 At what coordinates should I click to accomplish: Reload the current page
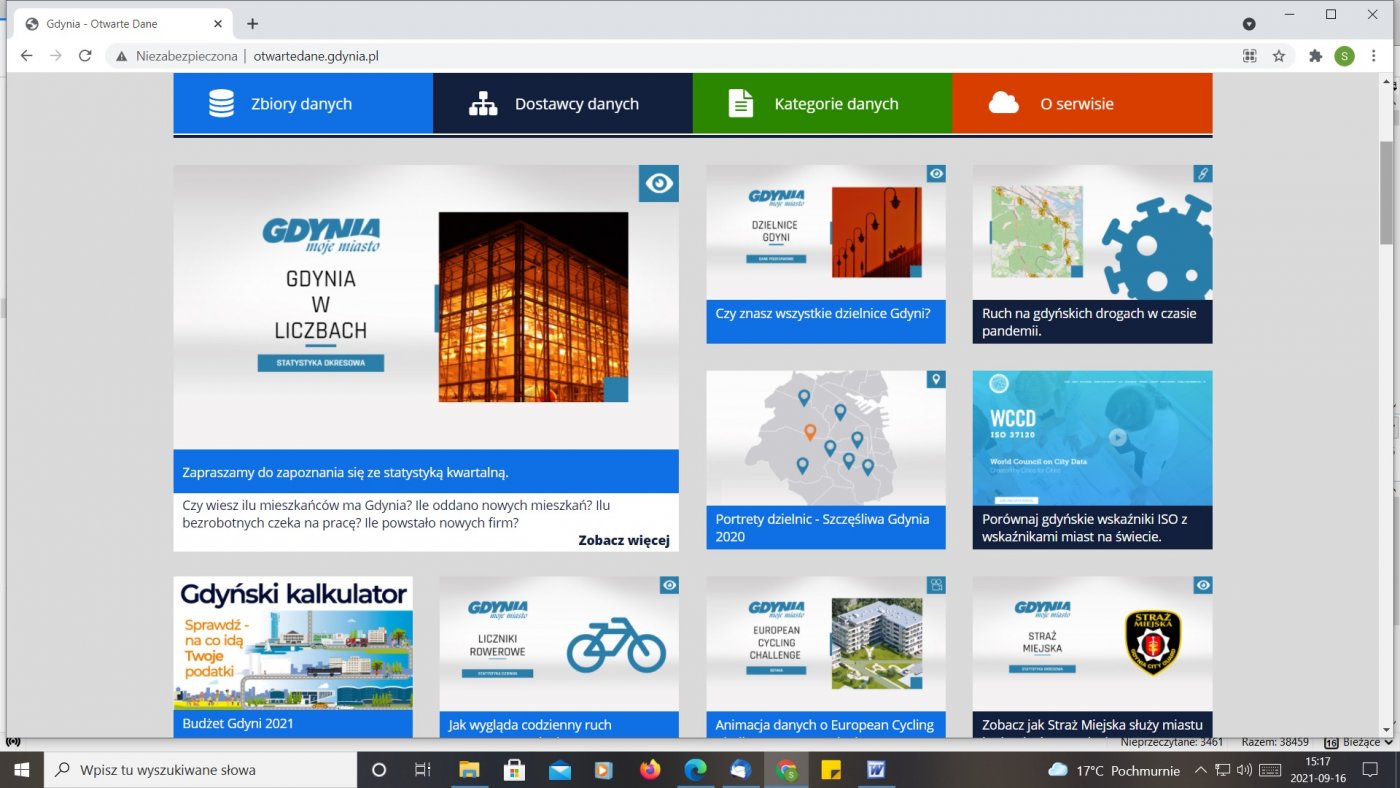point(86,56)
